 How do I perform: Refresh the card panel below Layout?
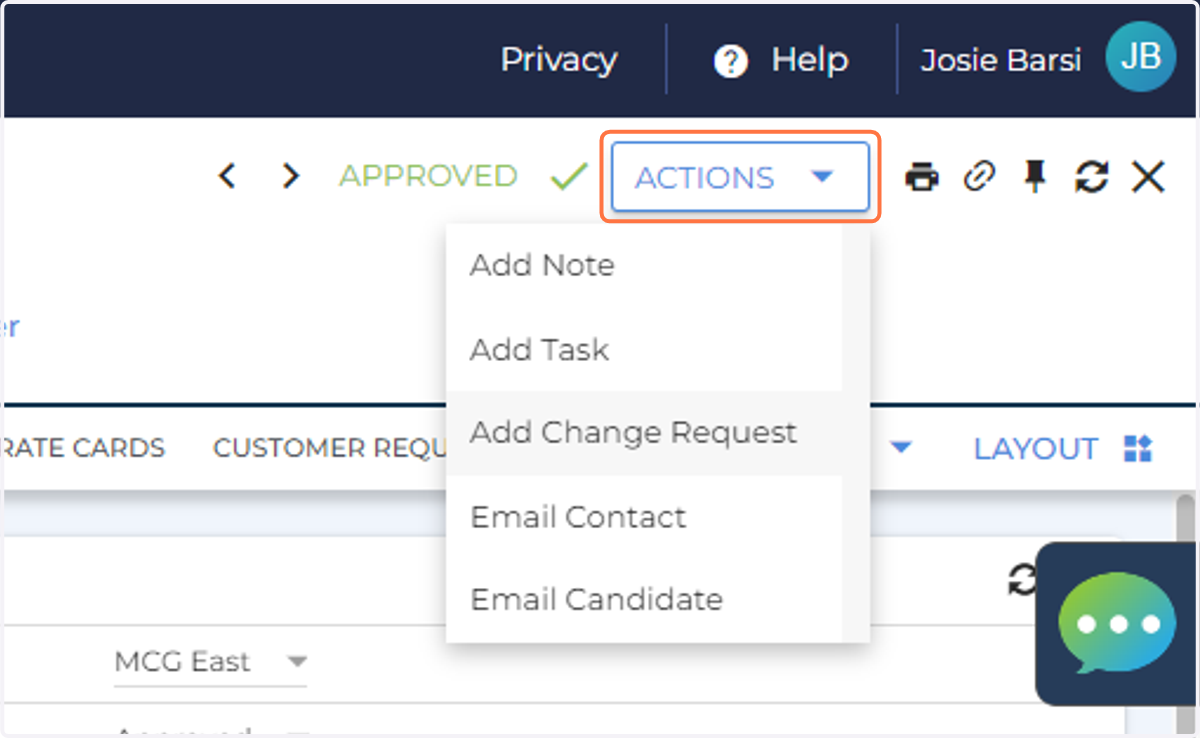pyautogui.click(x=1021, y=579)
